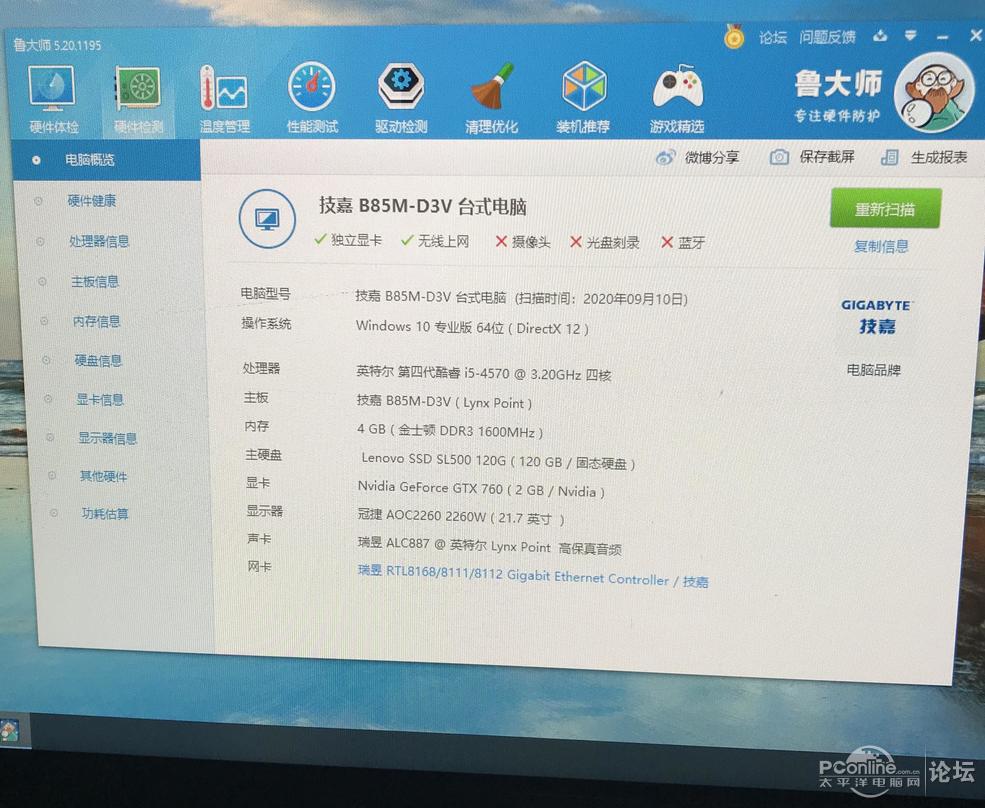Open 论坛 forum link
Image resolution: width=985 pixels, height=808 pixels.
pyautogui.click(x=773, y=38)
